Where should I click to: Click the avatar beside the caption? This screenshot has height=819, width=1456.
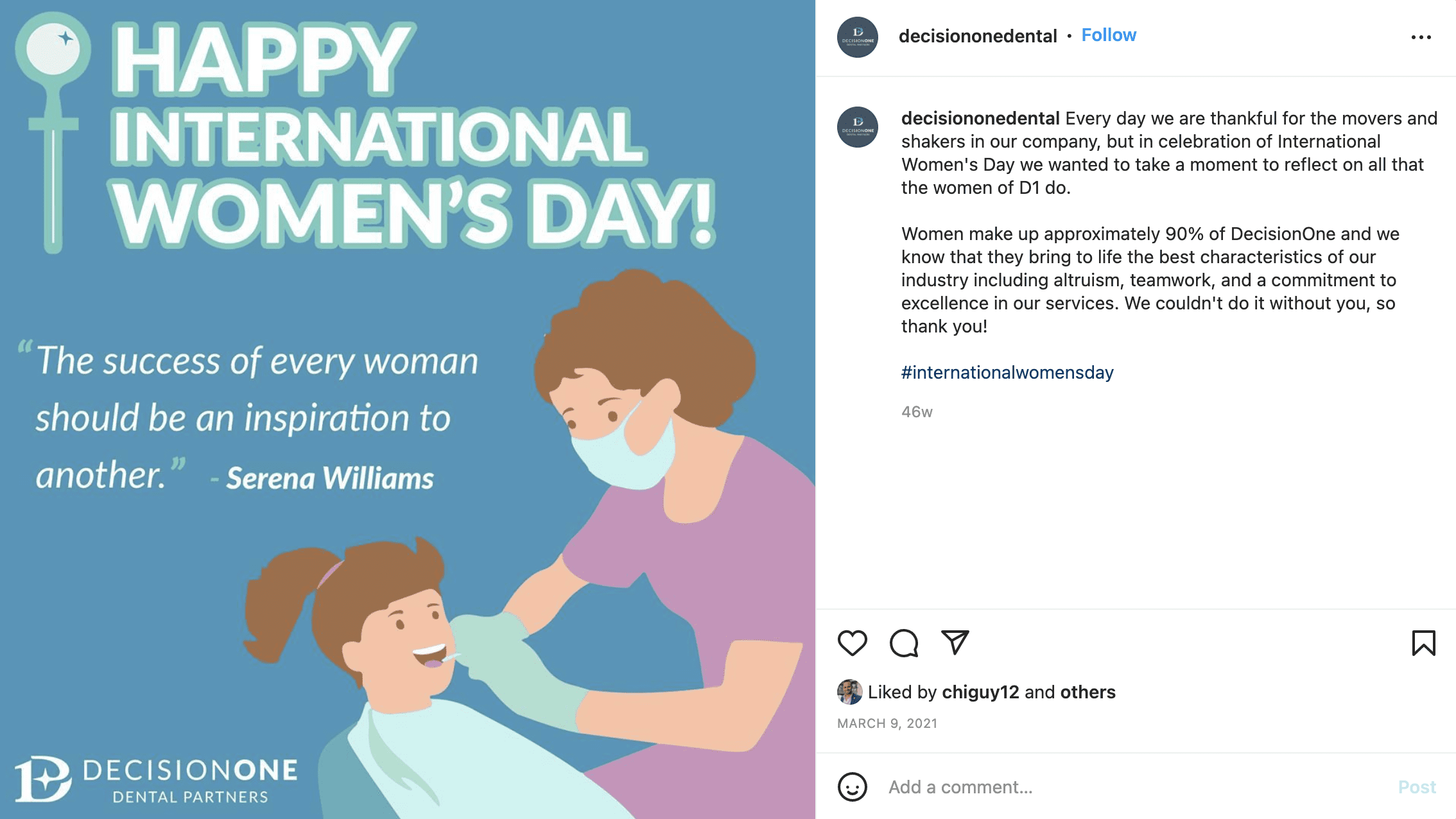coord(858,127)
